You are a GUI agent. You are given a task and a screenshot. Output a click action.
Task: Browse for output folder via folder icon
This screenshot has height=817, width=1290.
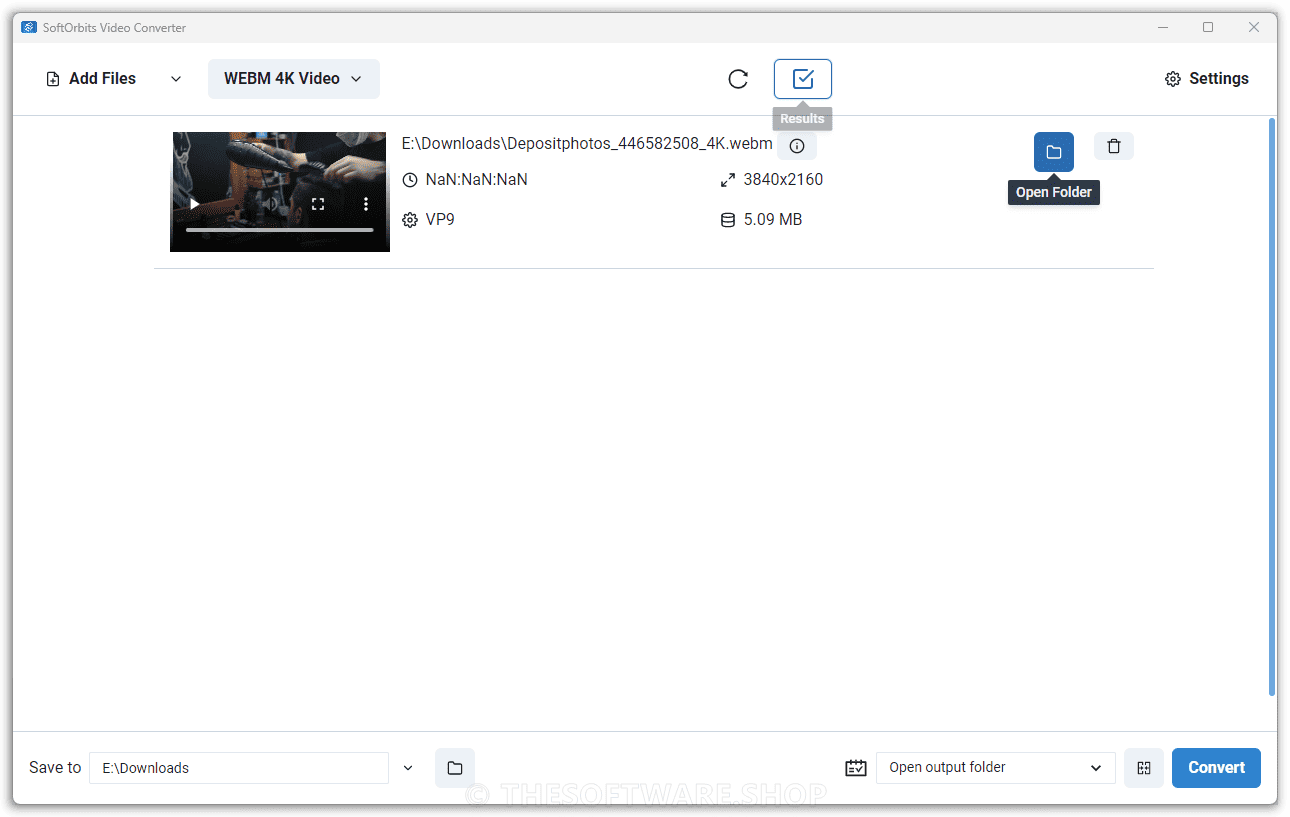pos(455,768)
